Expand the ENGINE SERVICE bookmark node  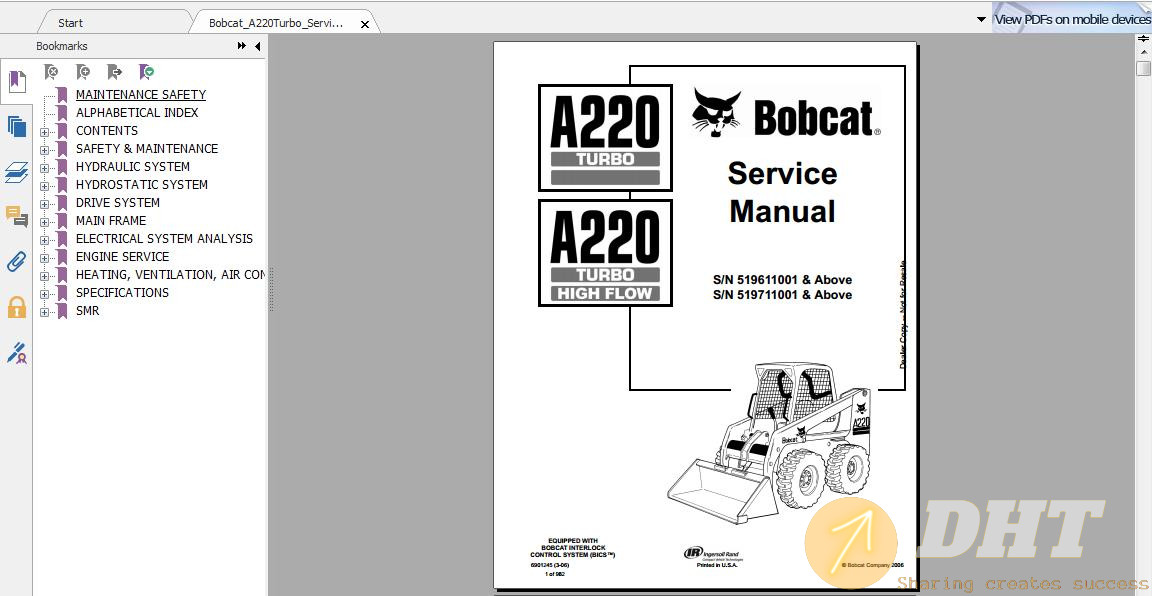44,258
